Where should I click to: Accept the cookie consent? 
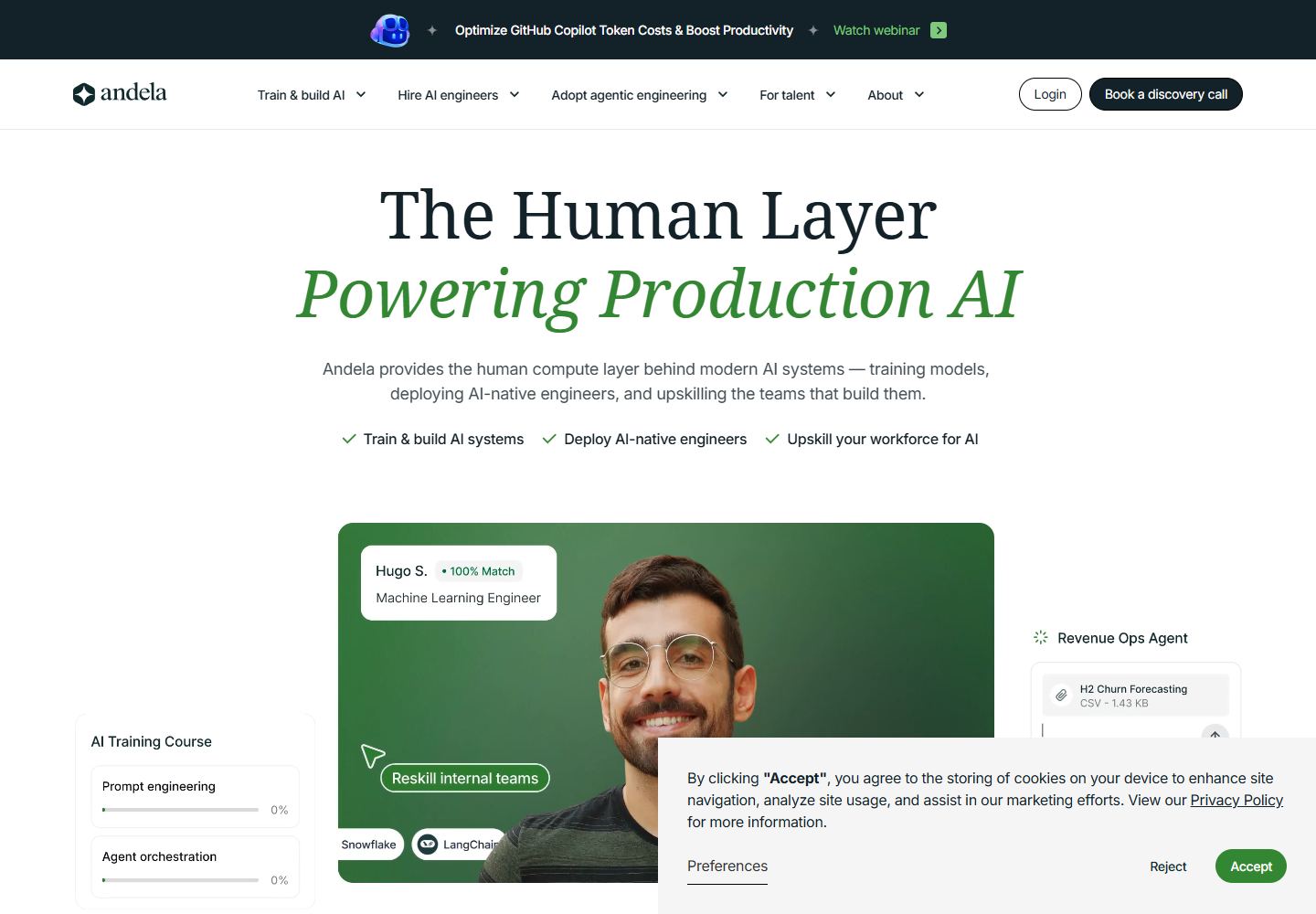1251,866
